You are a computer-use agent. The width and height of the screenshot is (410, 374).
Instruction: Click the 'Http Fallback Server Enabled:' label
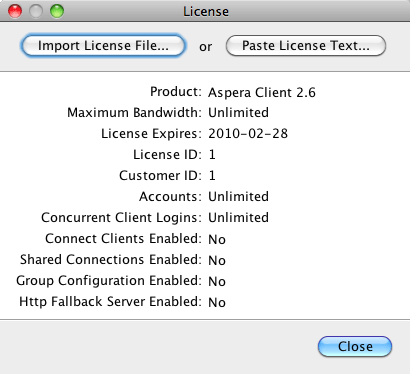(111, 302)
